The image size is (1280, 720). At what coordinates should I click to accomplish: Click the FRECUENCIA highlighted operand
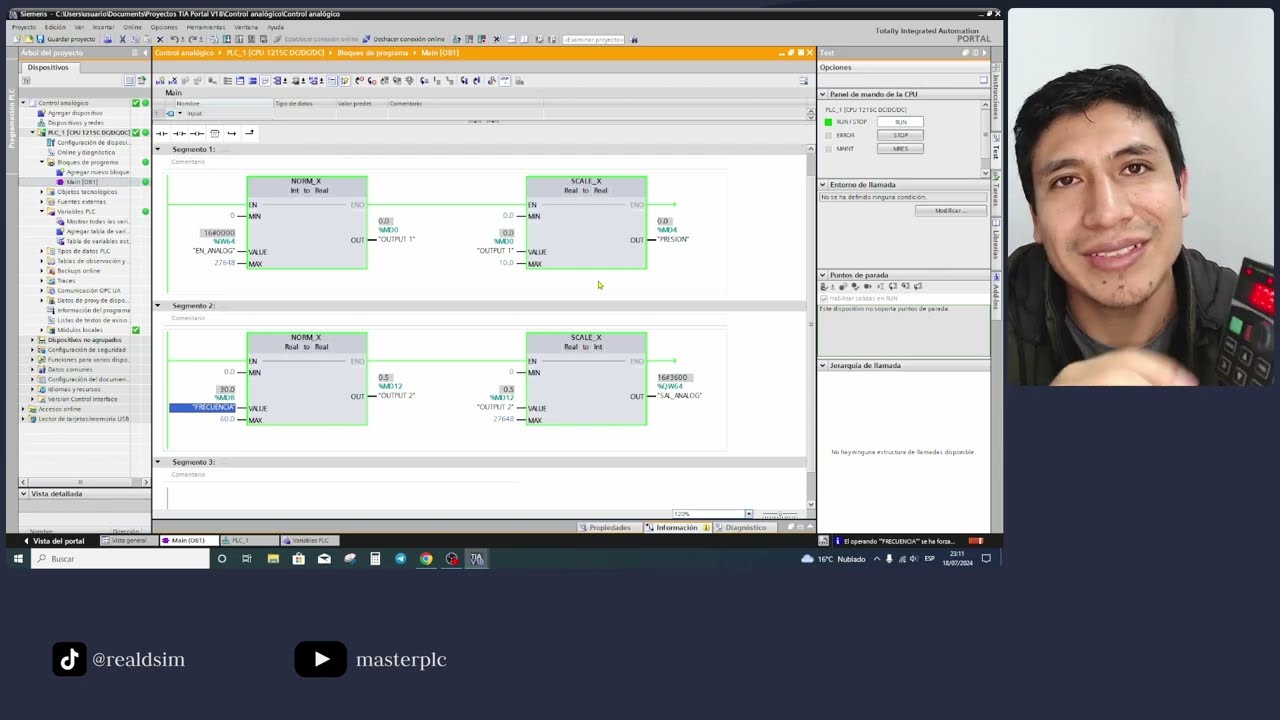(202, 408)
